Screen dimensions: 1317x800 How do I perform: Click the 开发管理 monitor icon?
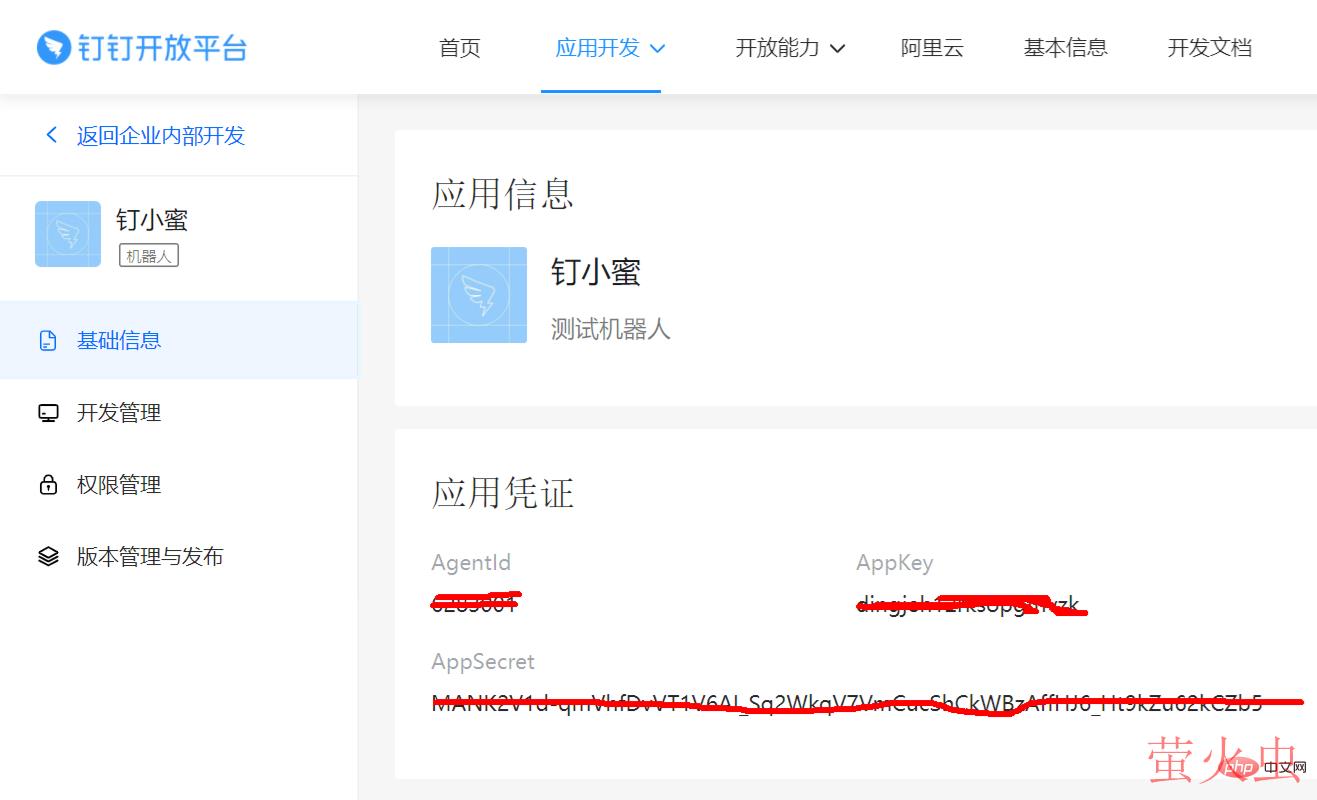pyautogui.click(x=48, y=413)
